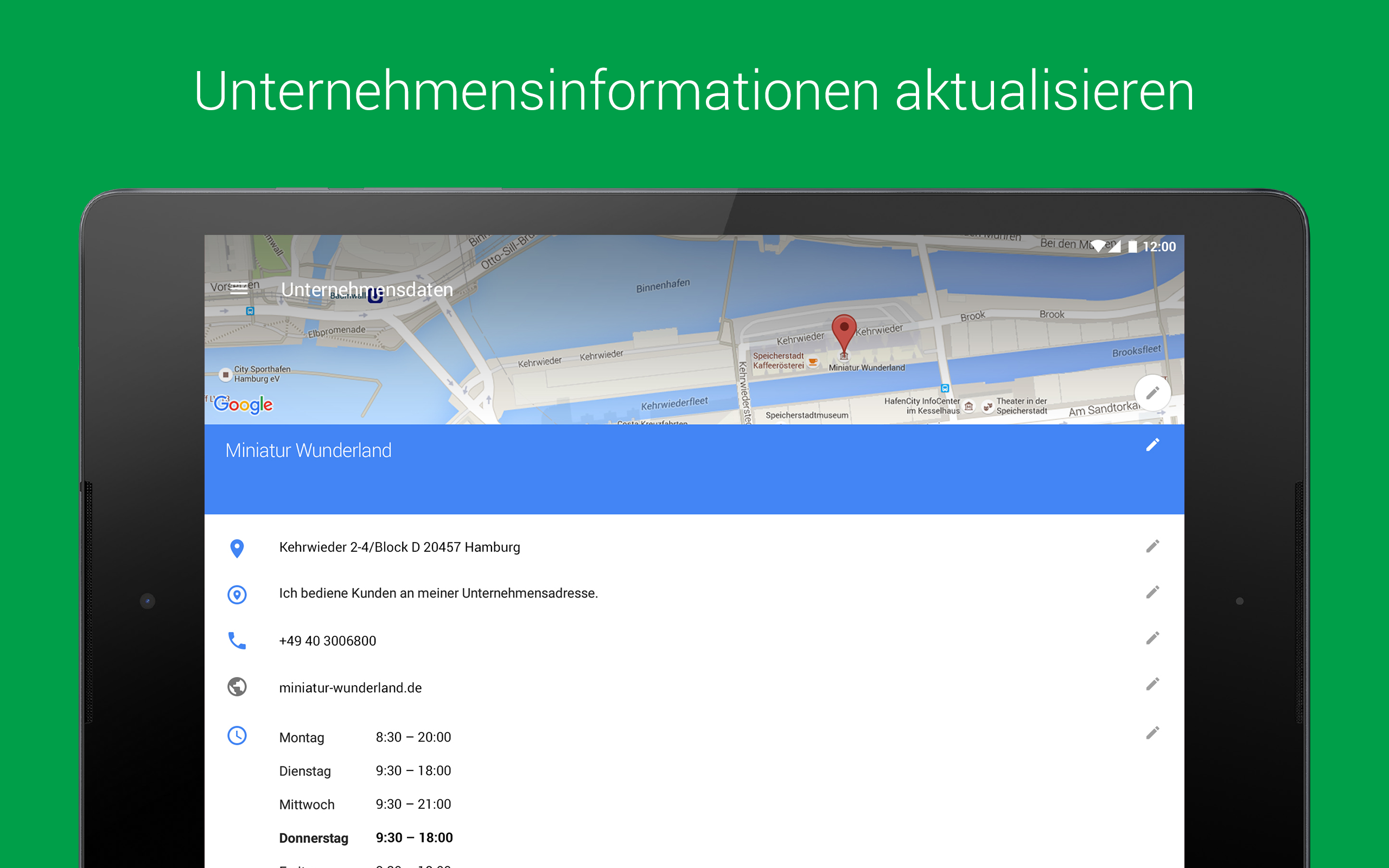This screenshot has width=1389, height=868.
Task: Edit the Miniatur Wunderland business name
Action: point(1152,445)
